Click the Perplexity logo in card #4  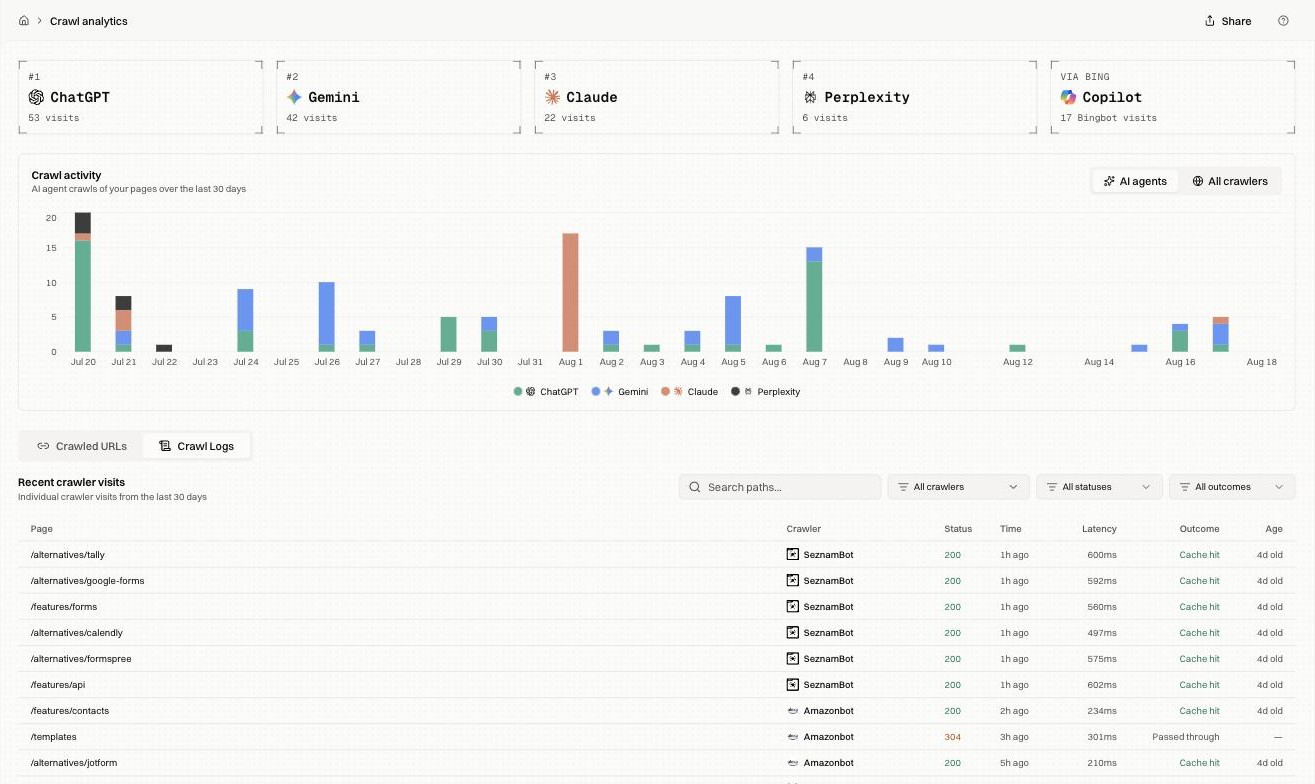[810, 97]
